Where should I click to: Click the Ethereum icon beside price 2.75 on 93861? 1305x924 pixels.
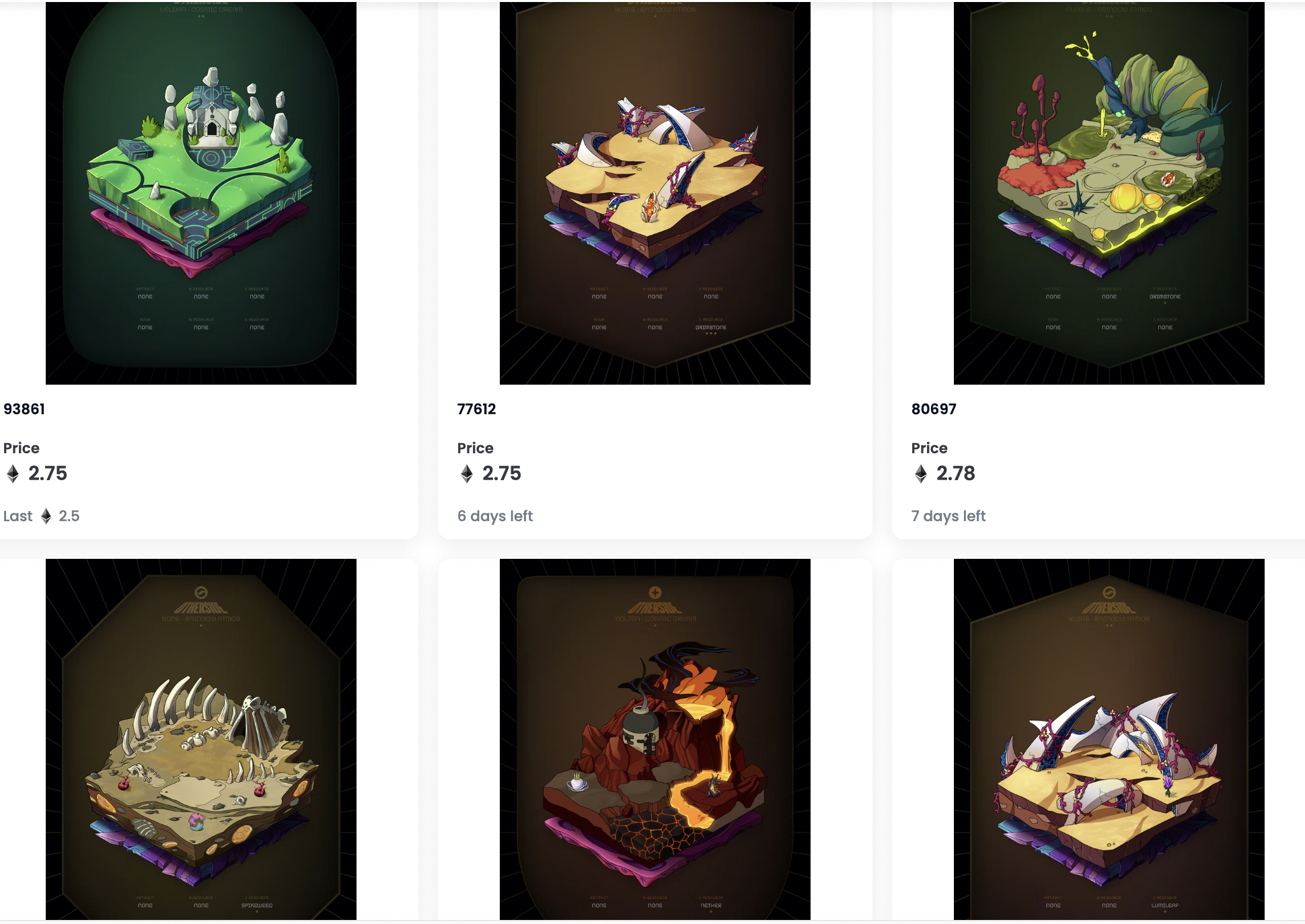pos(13,474)
